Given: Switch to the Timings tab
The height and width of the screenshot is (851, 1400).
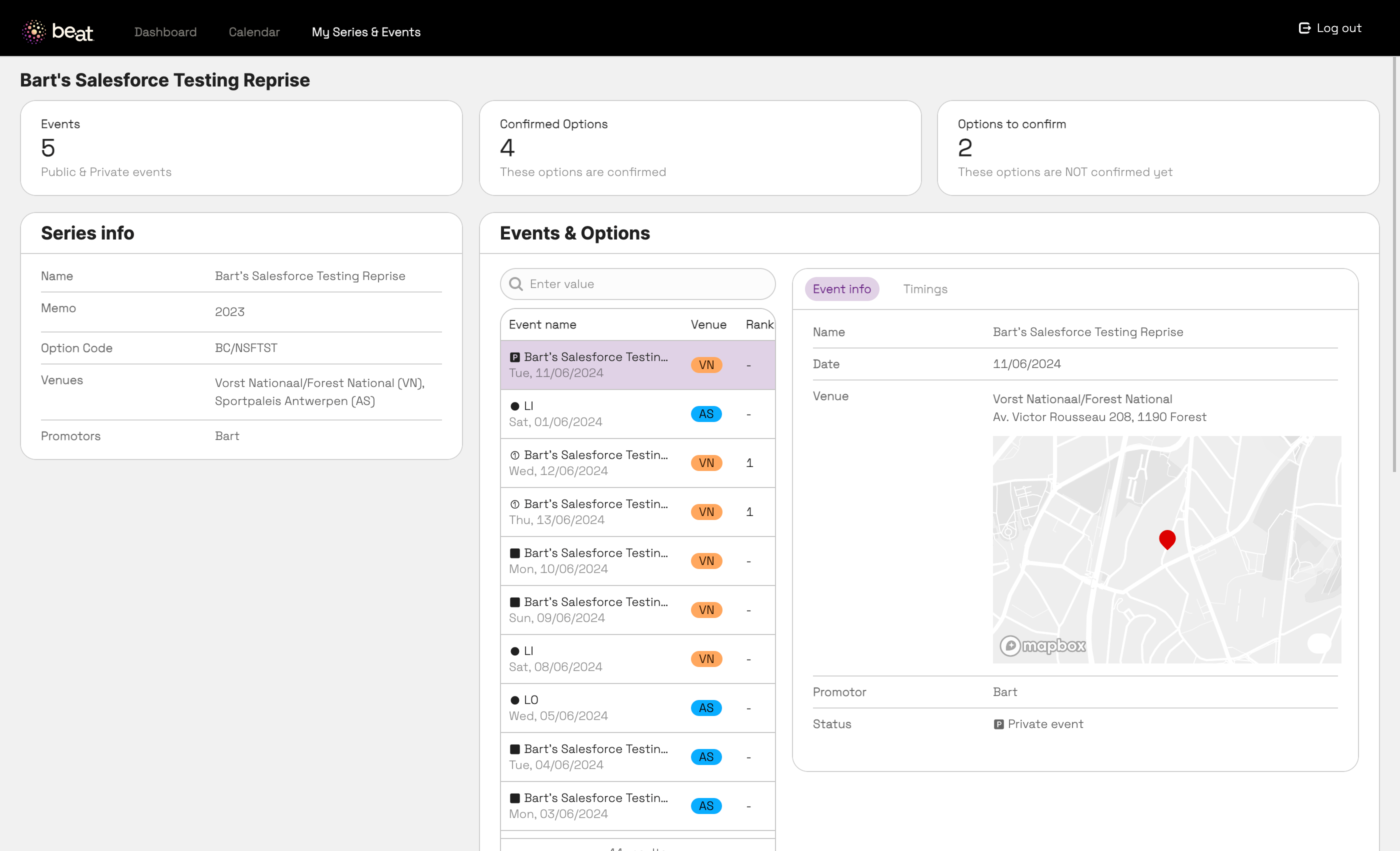Looking at the screenshot, I should [x=925, y=289].
